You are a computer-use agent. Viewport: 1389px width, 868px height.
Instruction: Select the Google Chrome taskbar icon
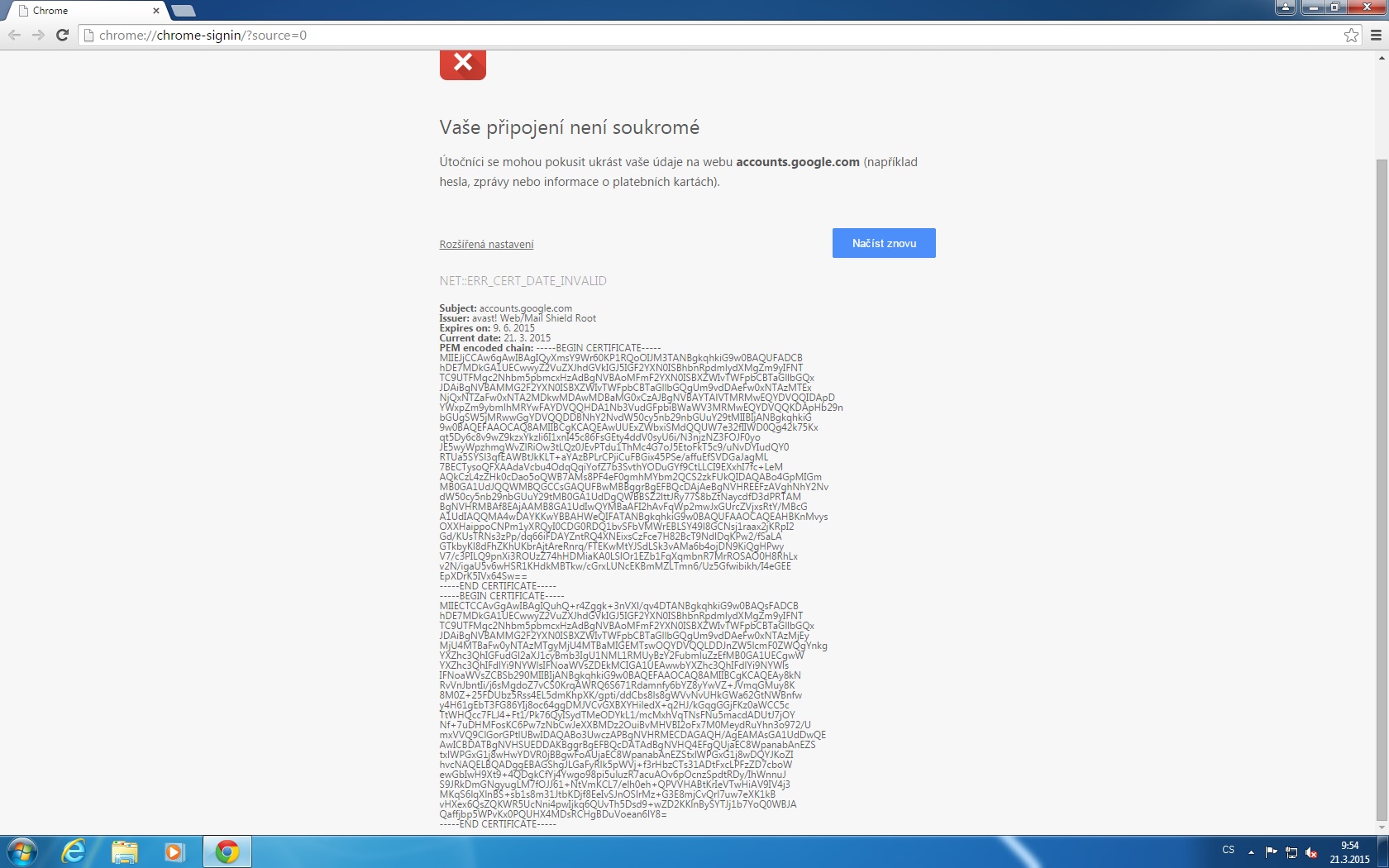pos(227,851)
